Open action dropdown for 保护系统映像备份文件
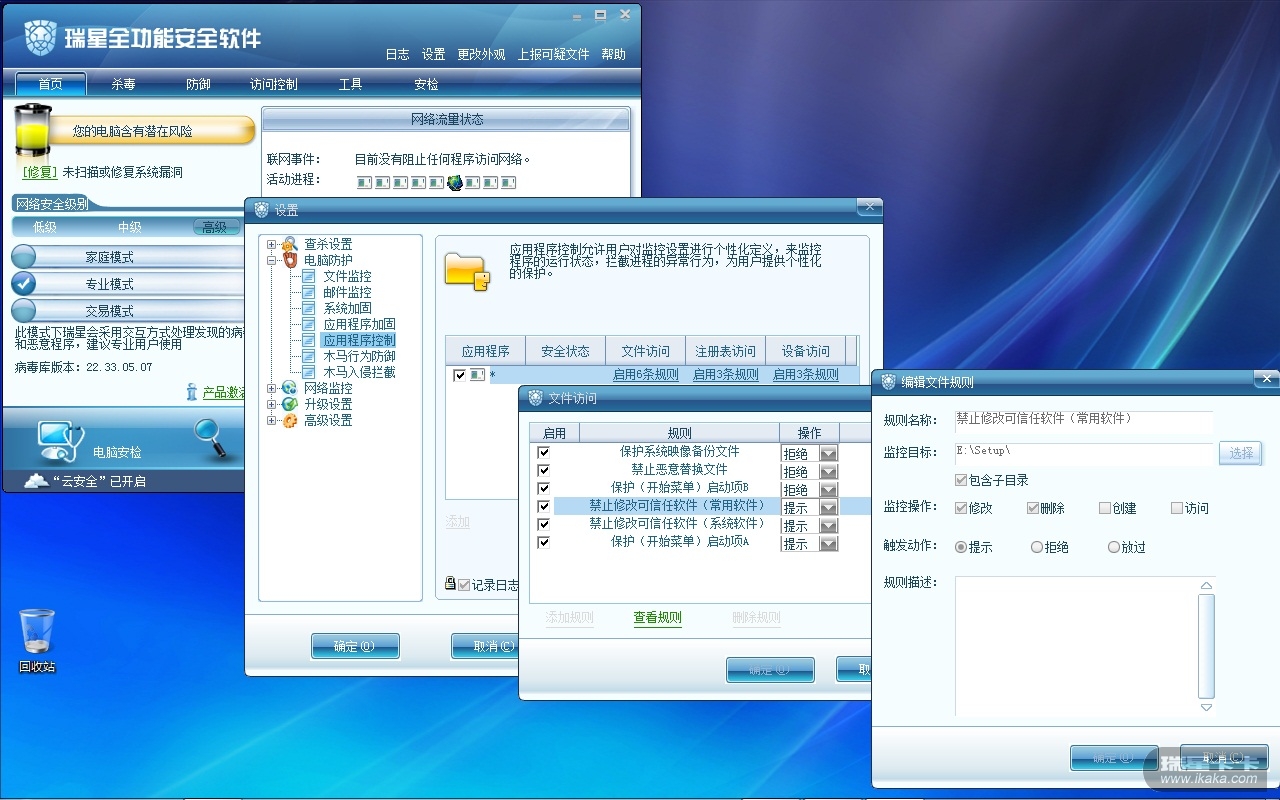The width and height of the screenshot is (1280, 800). (x=828, y=453)
